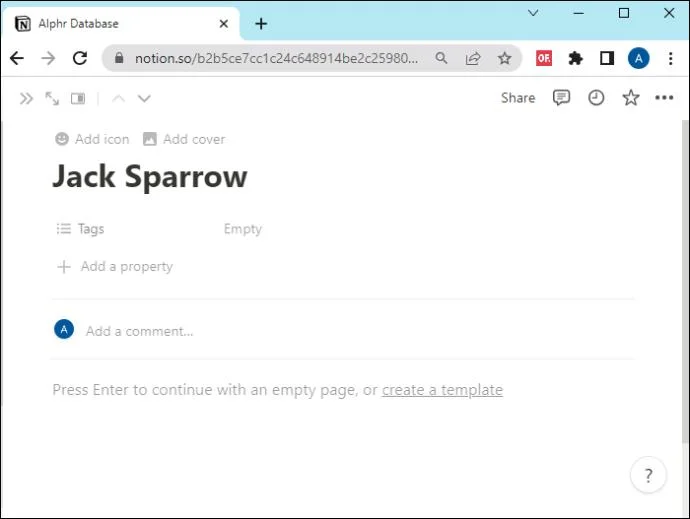
Task: Open page comments icon
Action: pyautogui.click(x=561, y=98)
